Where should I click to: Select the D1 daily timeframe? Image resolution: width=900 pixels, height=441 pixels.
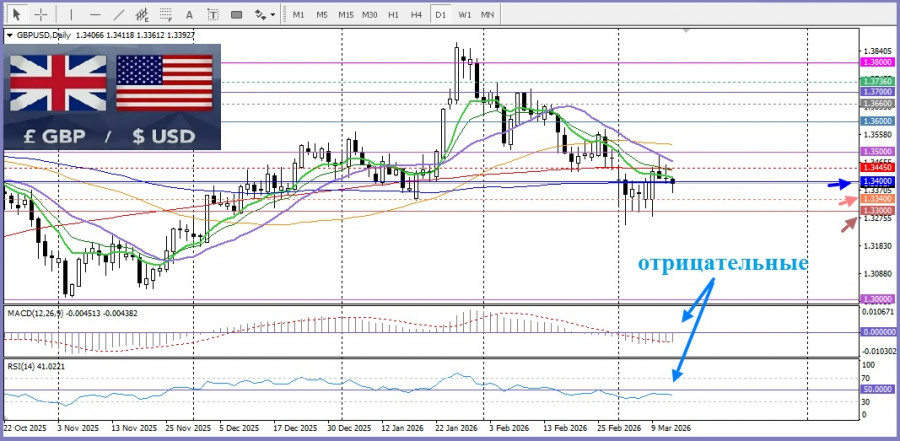tap(441, 15)
